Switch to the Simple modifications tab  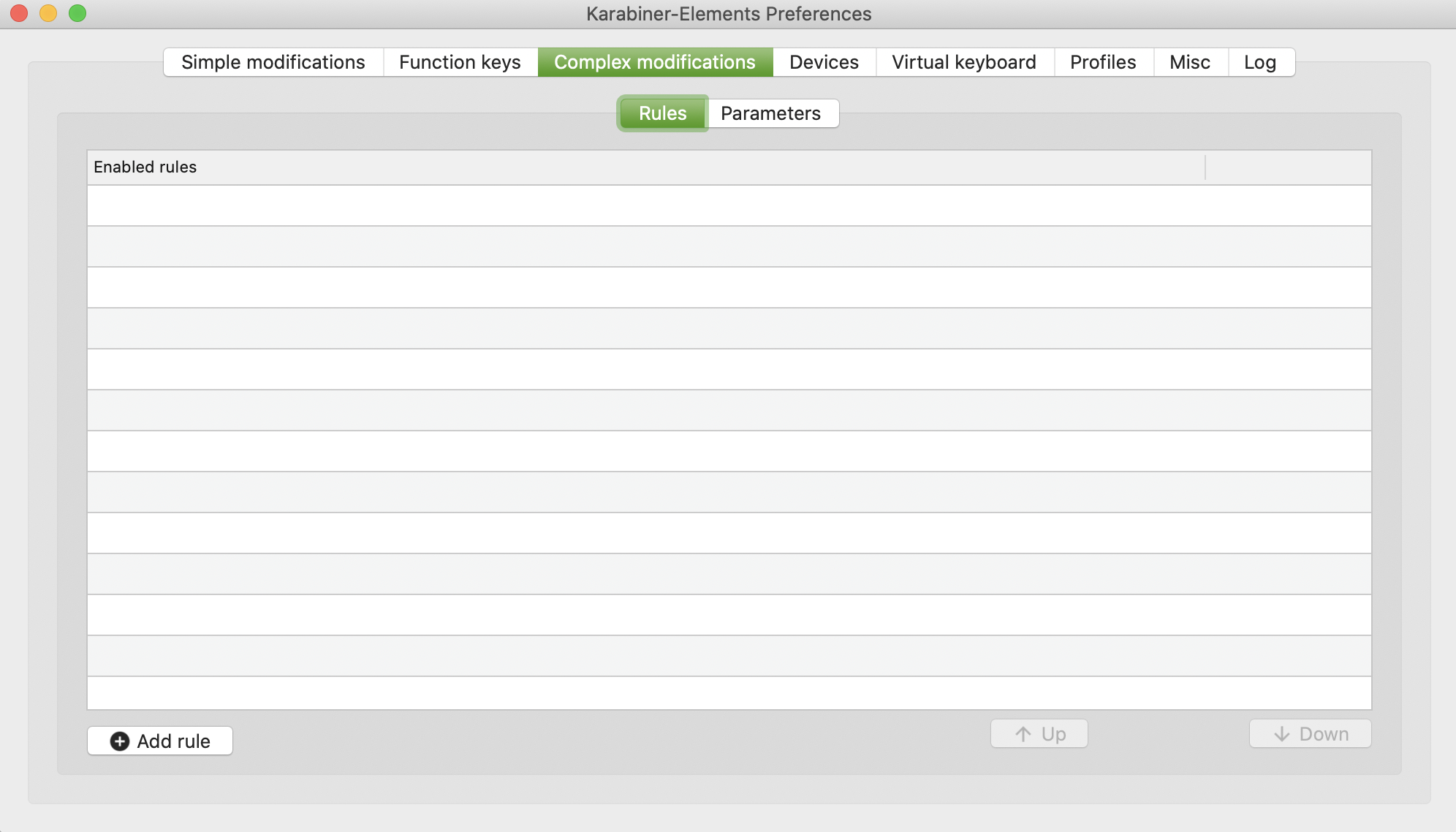click(273, 62)
